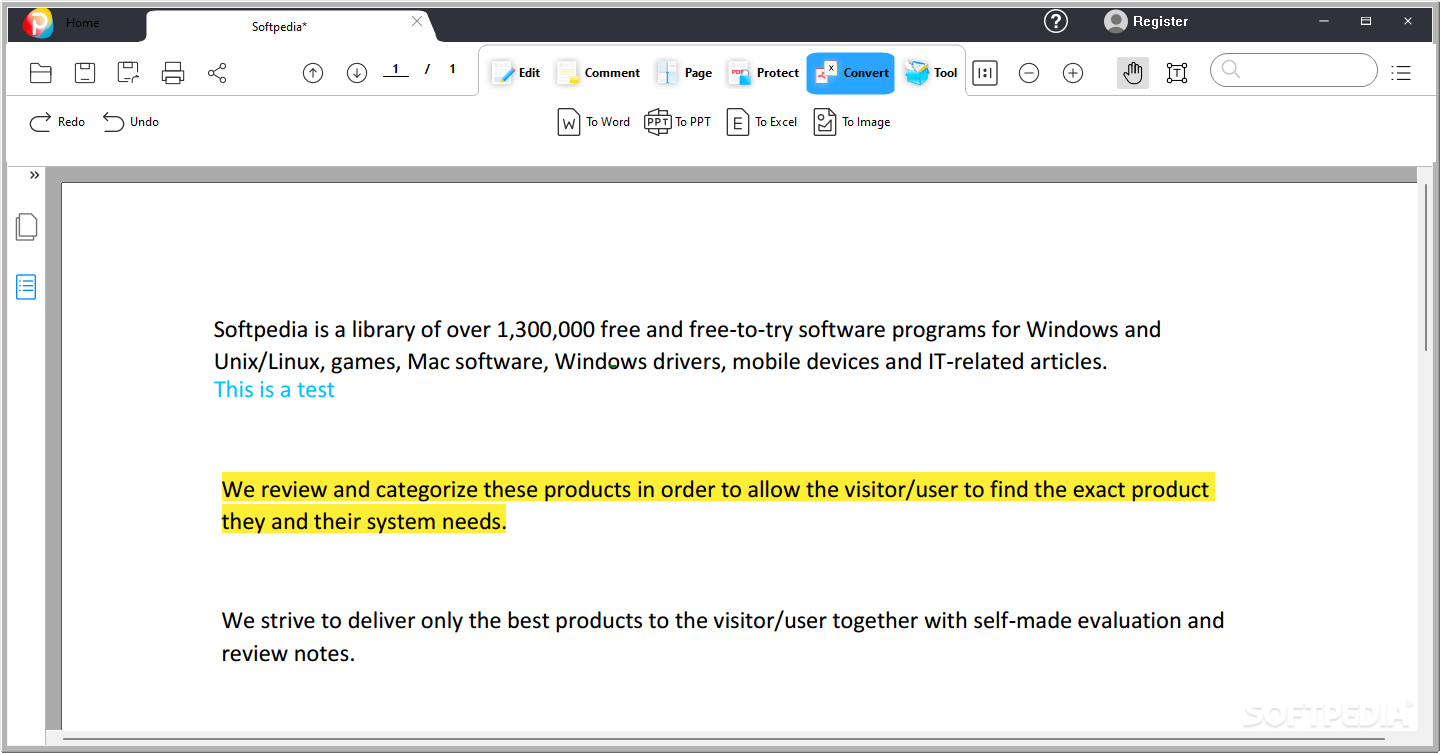Open the list menu icon beside search
Screen dimensions: 1440x753
pyautogui.click(x=1401, y=73)
